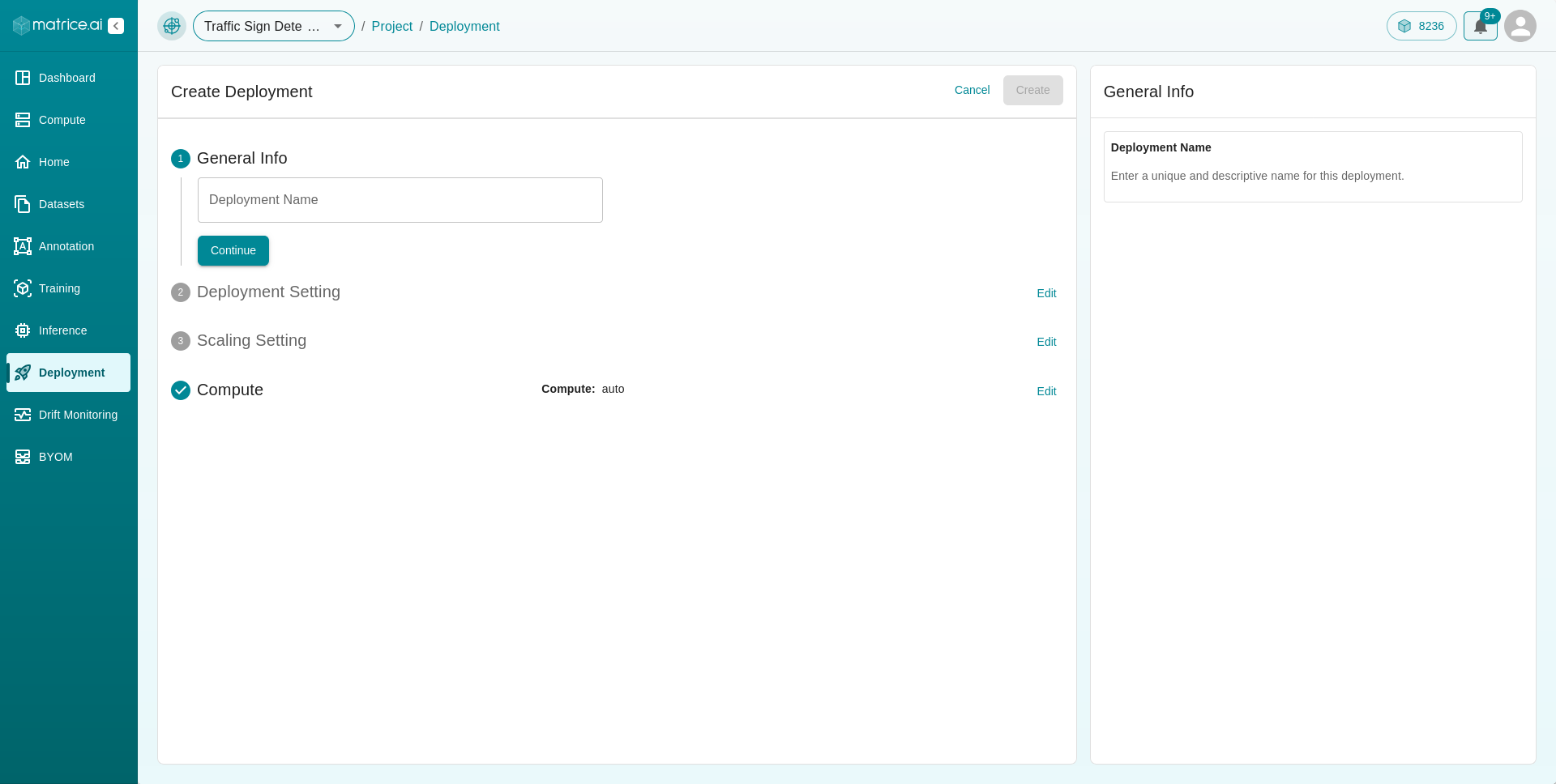Click the Inference chip icon
1556x784 pixels.
point(23,330)
